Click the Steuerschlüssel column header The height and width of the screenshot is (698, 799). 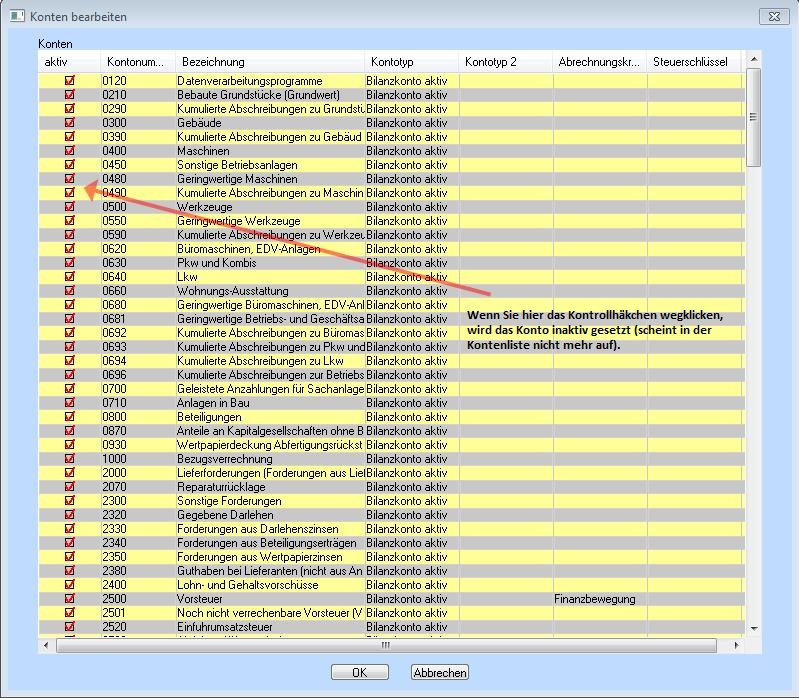[694, 62]
